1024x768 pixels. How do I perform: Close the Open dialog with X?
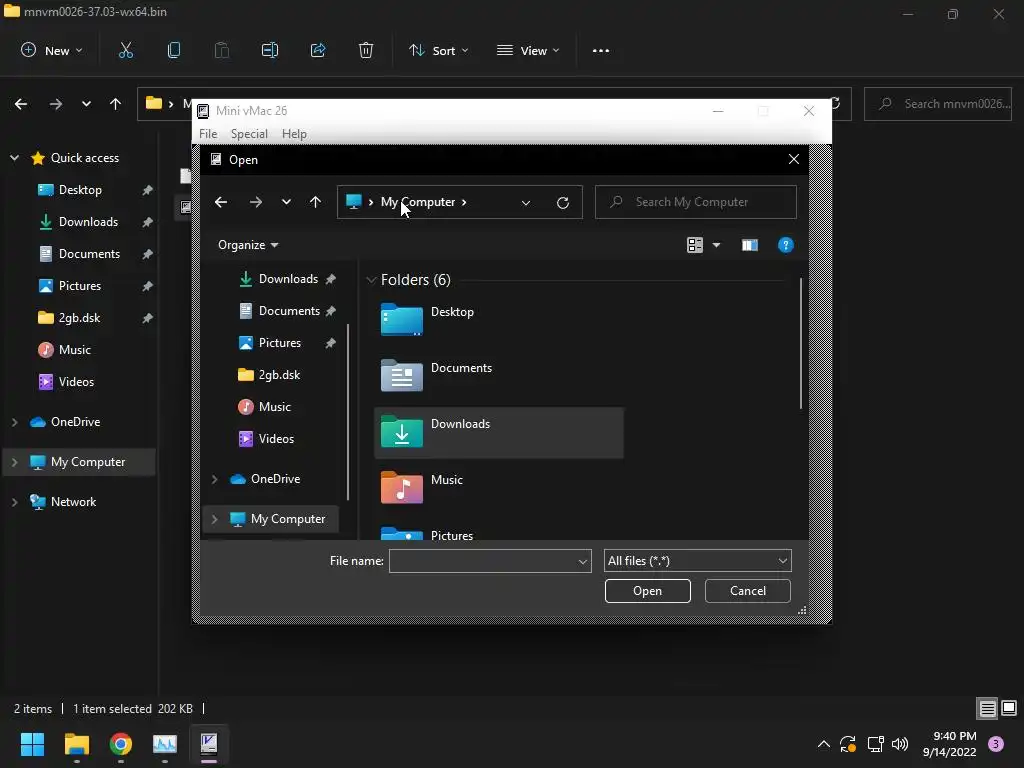(793, 159)
